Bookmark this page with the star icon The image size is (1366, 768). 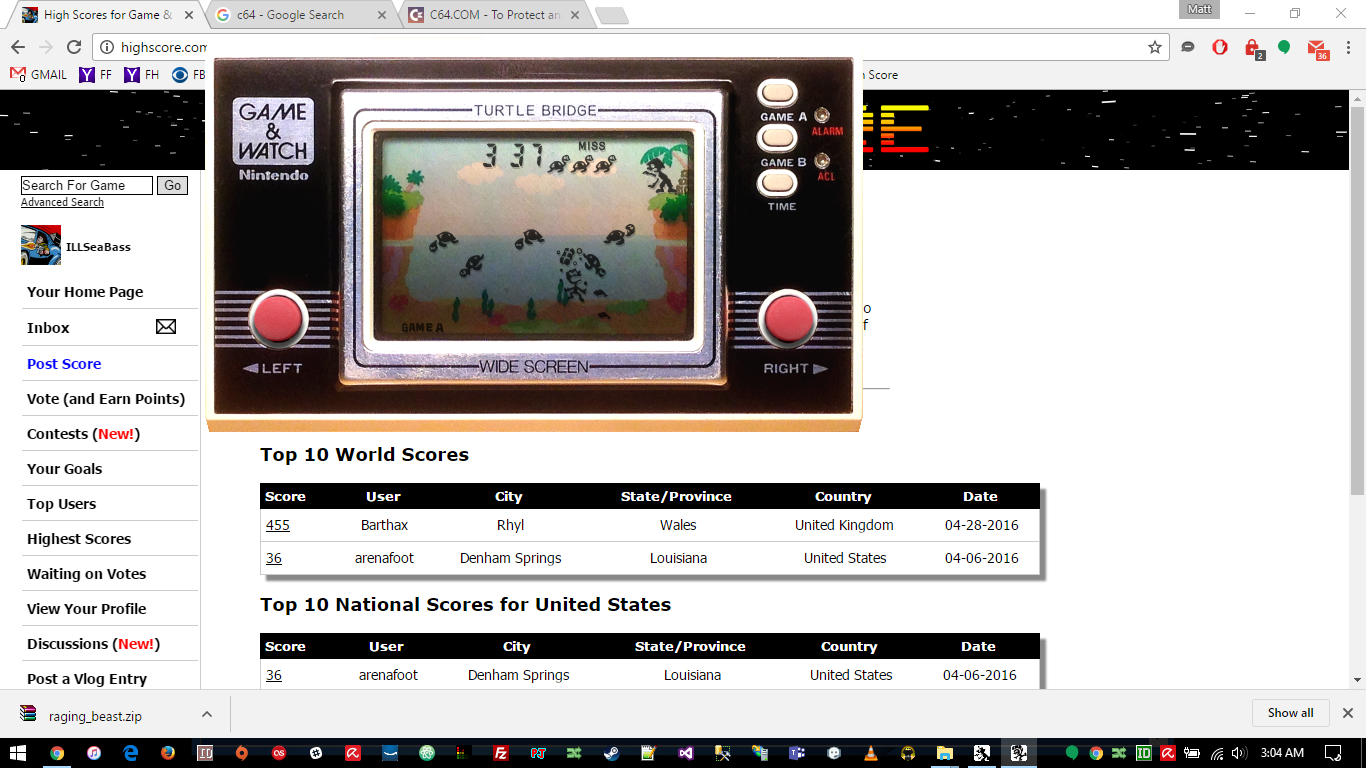[x=1155, y=47]
